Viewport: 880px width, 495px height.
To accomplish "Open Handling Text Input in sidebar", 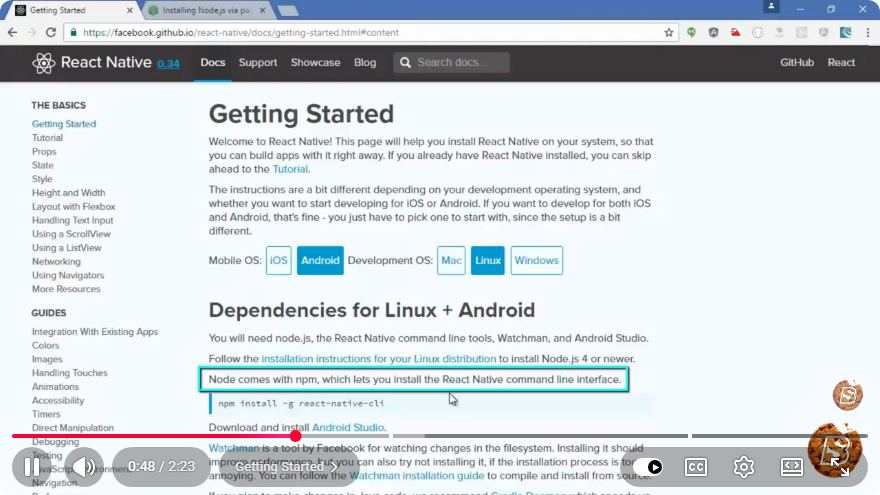I will pyautogui.click(x=72, y=220).
